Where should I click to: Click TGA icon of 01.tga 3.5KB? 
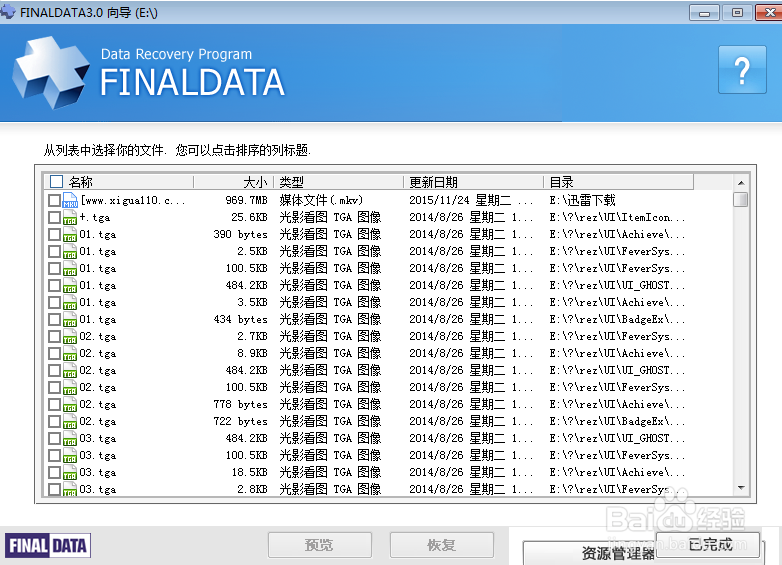(70, 303)
